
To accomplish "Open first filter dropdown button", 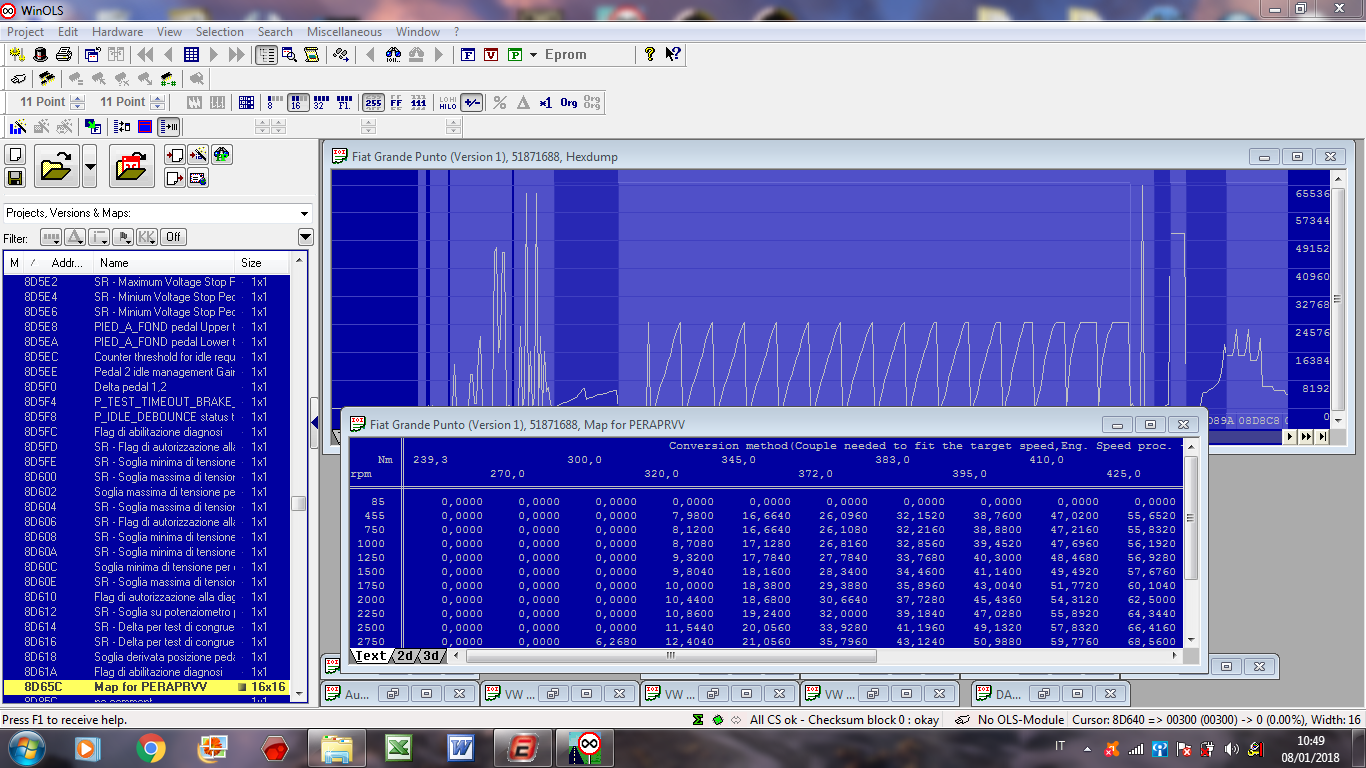I will click(50, 237).
